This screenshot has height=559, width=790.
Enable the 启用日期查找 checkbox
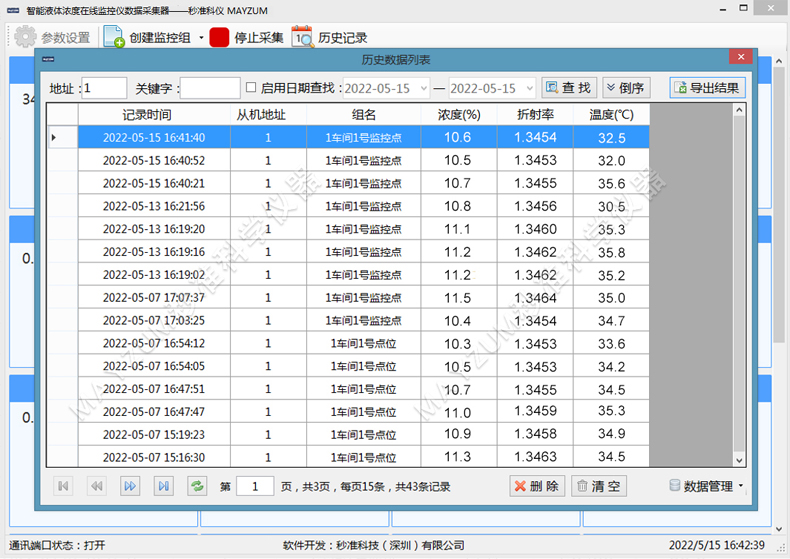click(x=252, y=88)
